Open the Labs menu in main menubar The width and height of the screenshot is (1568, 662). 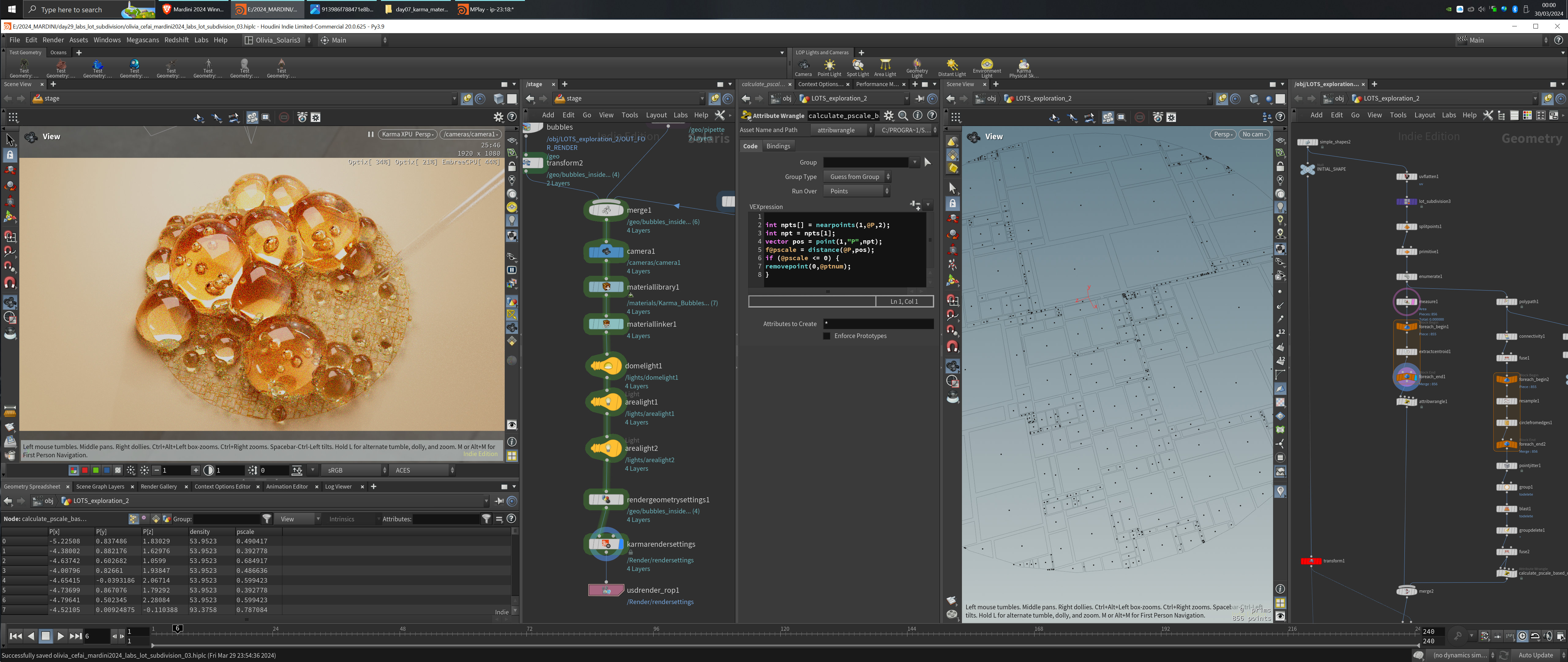(x=201, y=40)
